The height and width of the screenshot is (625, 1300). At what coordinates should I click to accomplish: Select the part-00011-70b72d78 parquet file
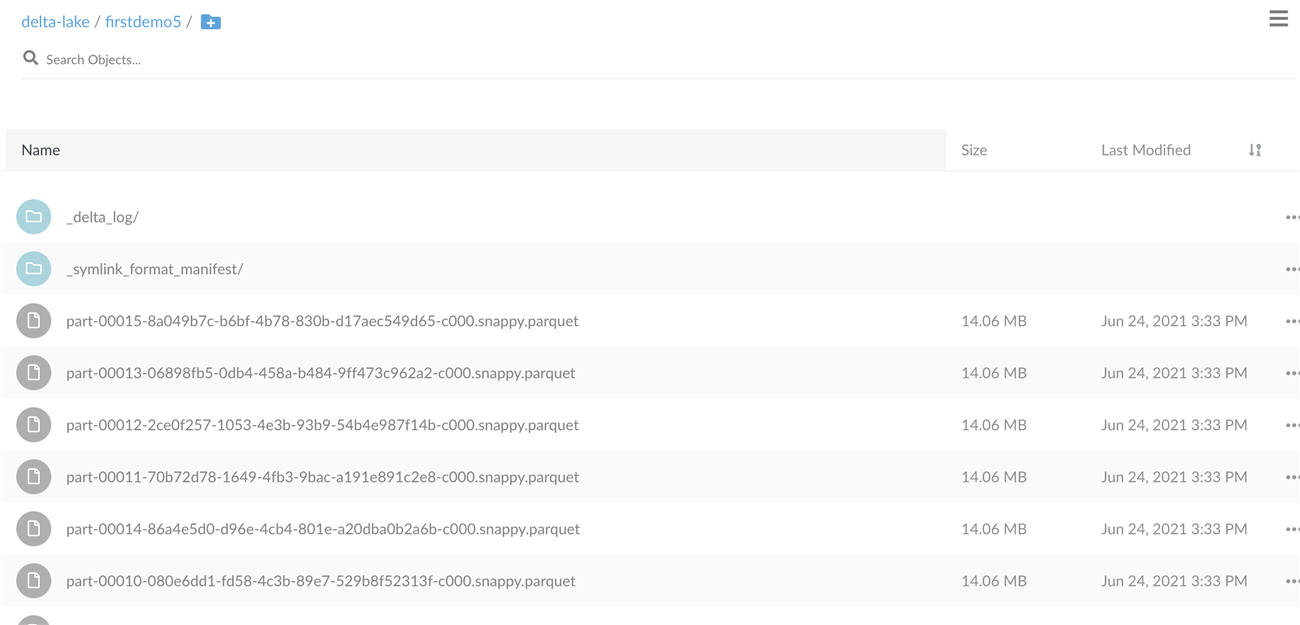pos(322,477)
